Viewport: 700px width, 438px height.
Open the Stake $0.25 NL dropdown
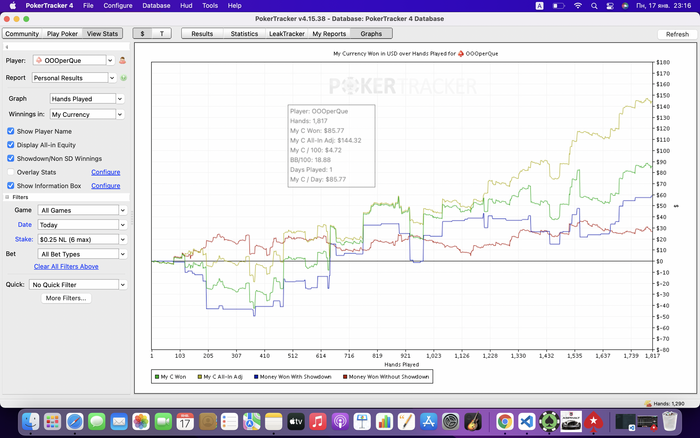[x=123, y=240]
